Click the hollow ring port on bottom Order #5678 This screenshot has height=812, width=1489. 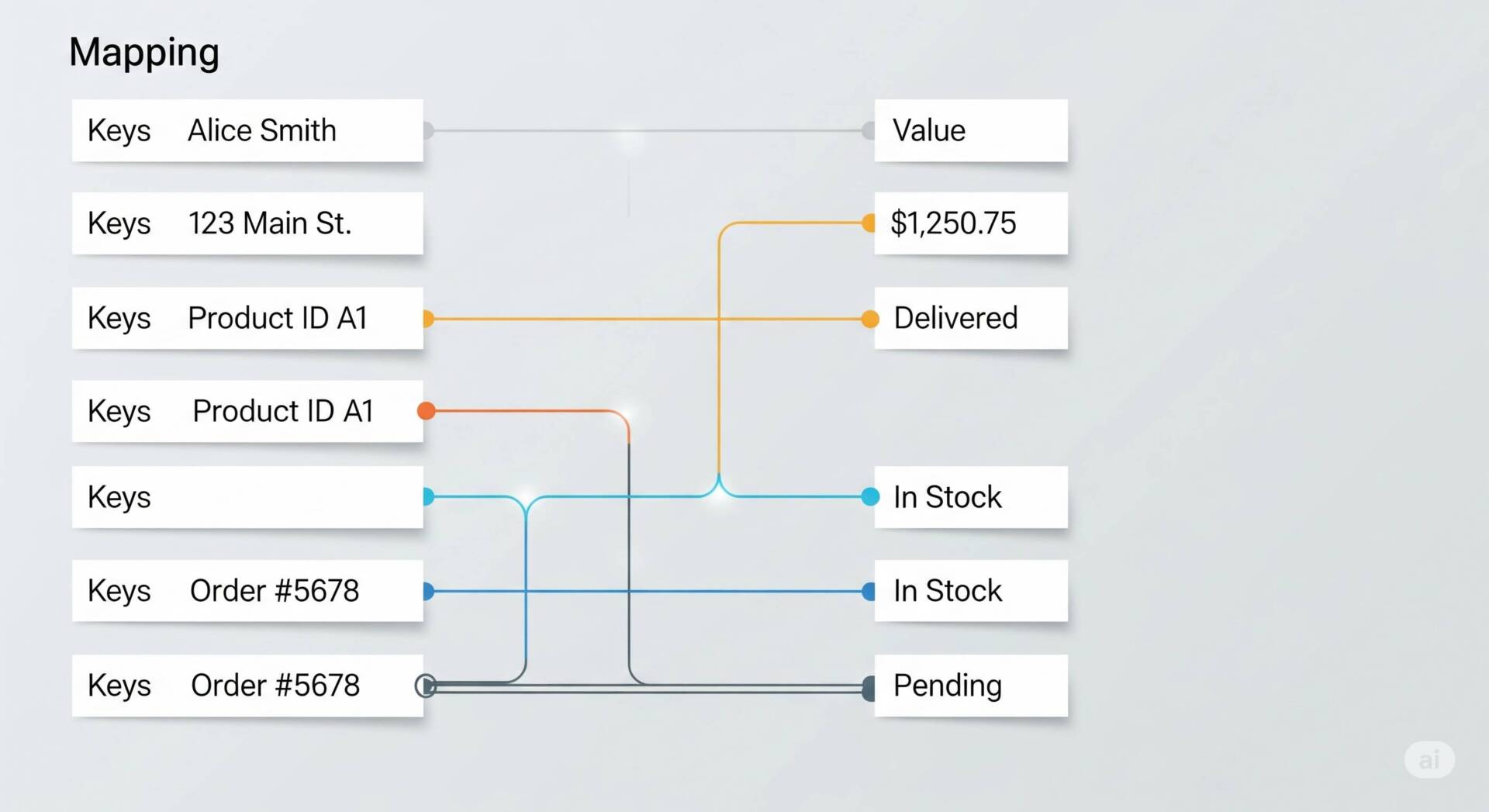pyautogui.click(x=426, y=686)
